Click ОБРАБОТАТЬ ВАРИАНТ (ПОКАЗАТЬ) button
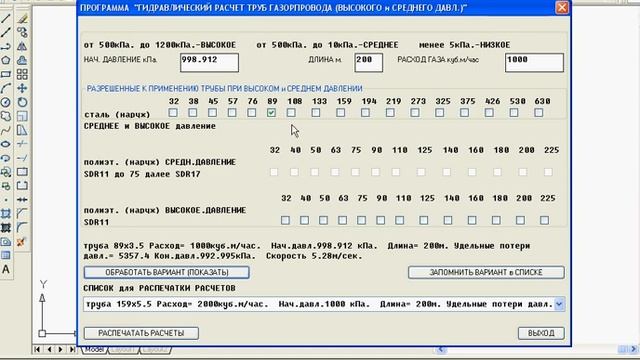The image size is (640, 360). 167,272
